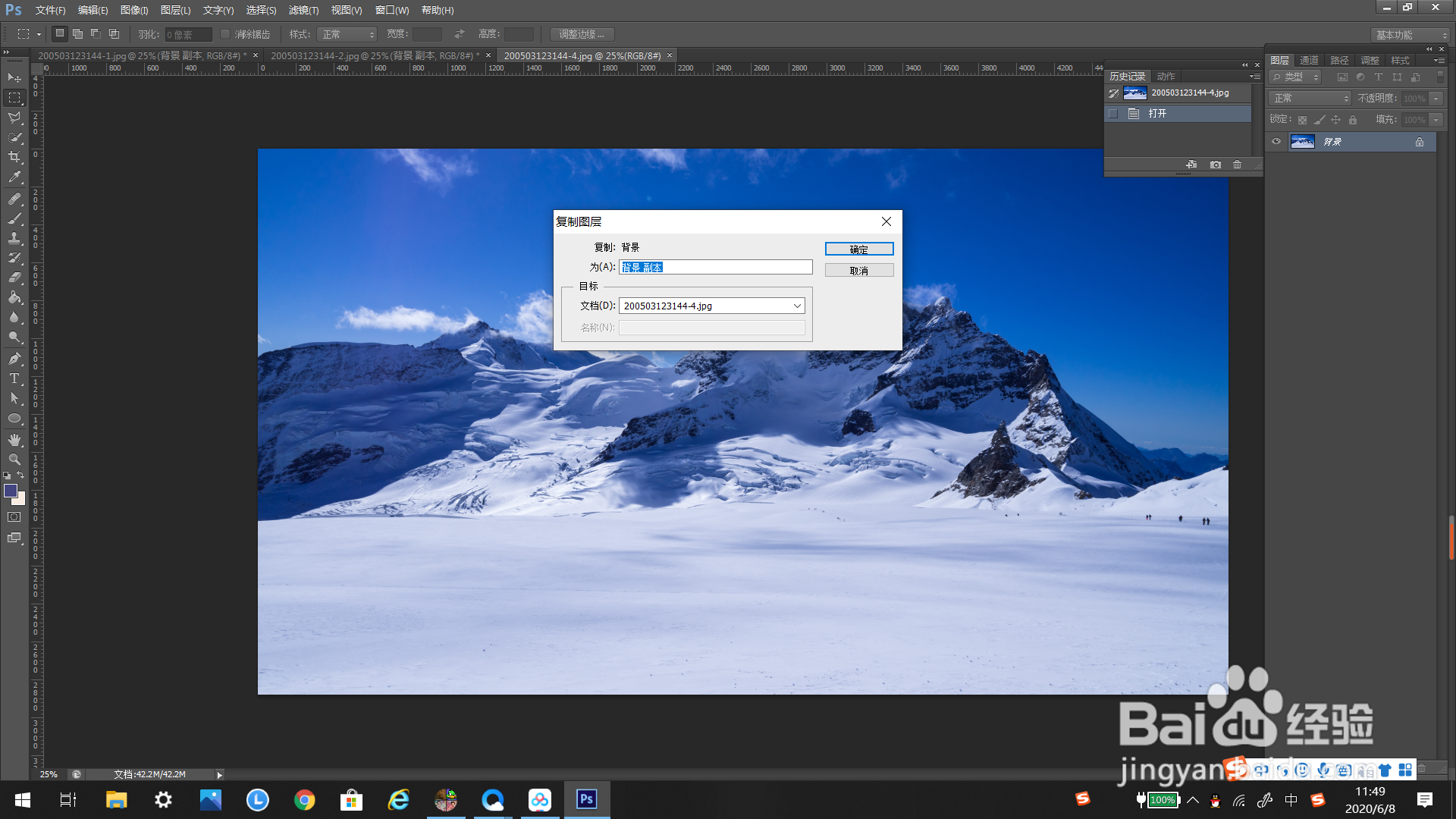Toggle history state box beside 打开
This screenshot has width=1456, height=819.
tap(1113, 114)
